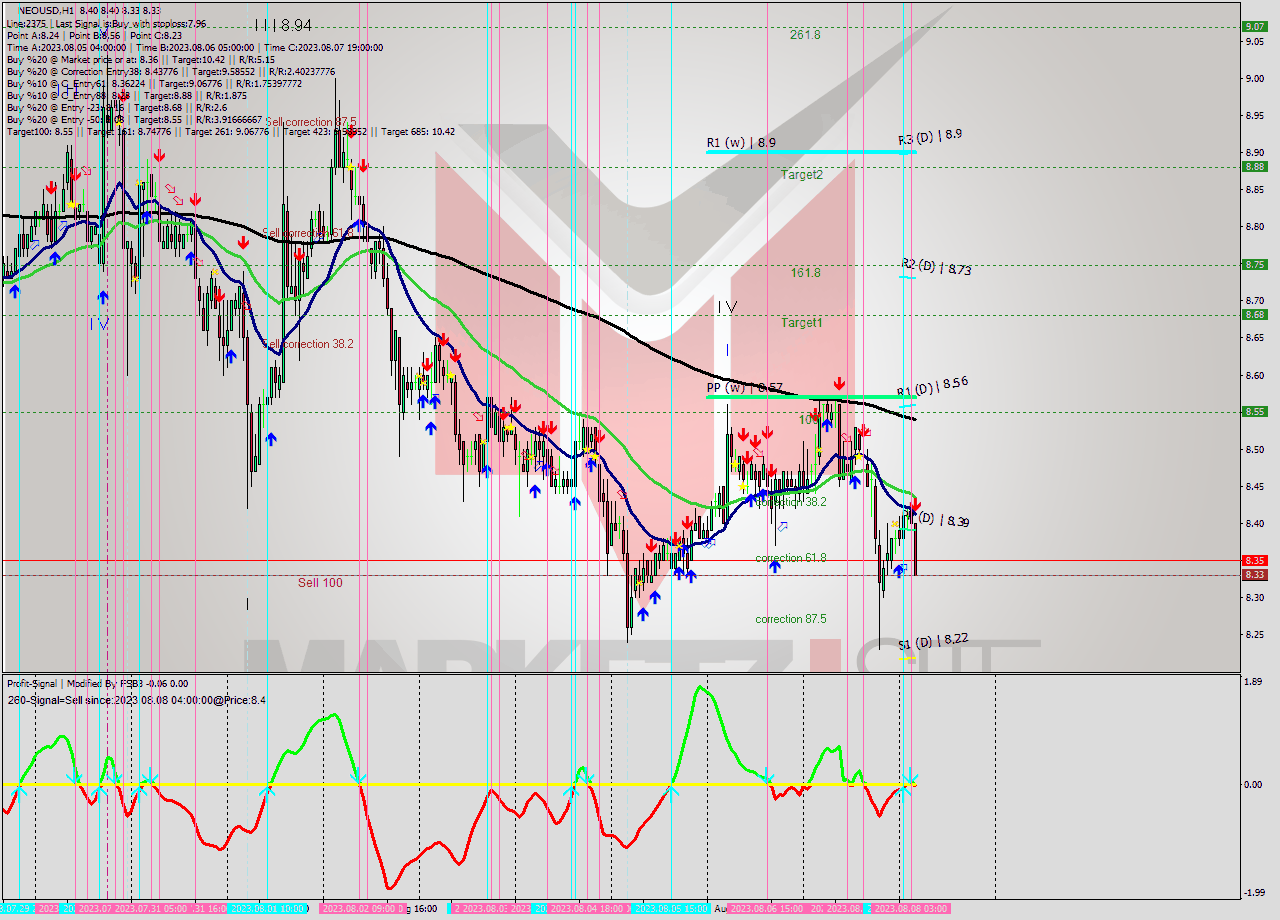This screenshot has width=1280, height=920.
Task: Click the 'Sell correction 87.5' label
Action: tap(310, 122)
